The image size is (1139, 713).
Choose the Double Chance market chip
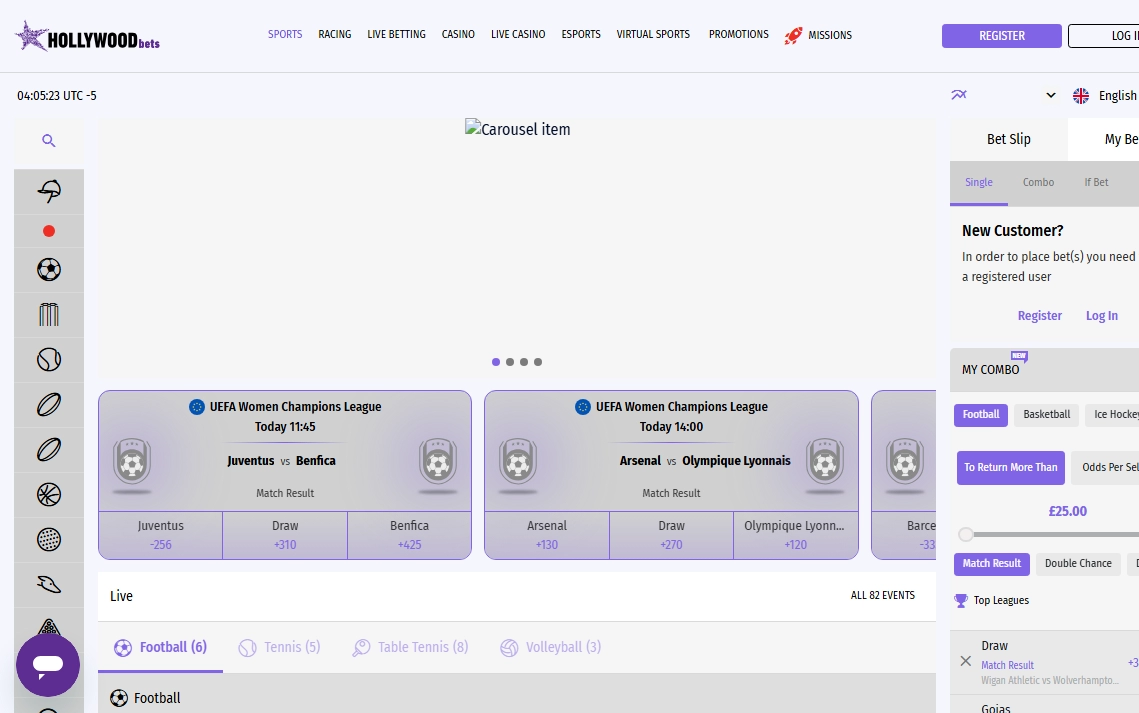tap(1078, 563)
